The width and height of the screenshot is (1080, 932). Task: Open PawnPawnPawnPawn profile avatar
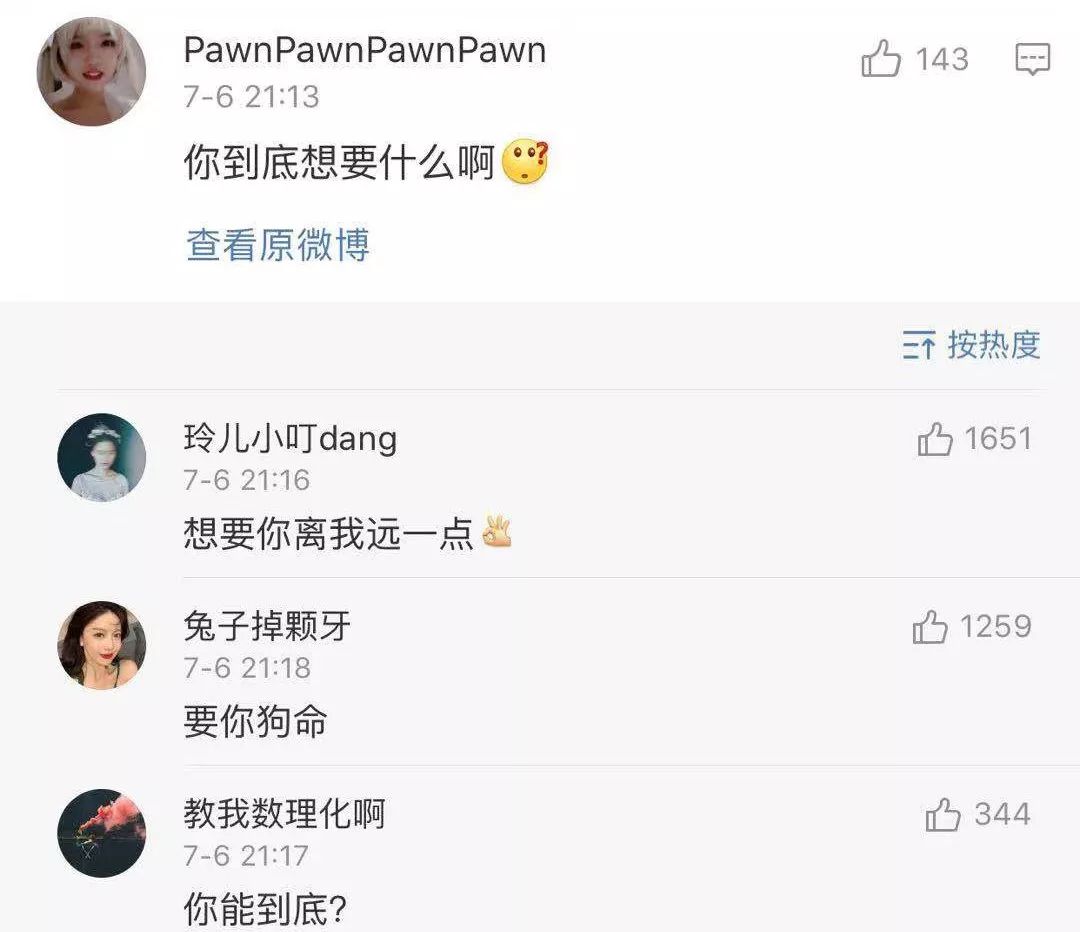coord(91,72)
